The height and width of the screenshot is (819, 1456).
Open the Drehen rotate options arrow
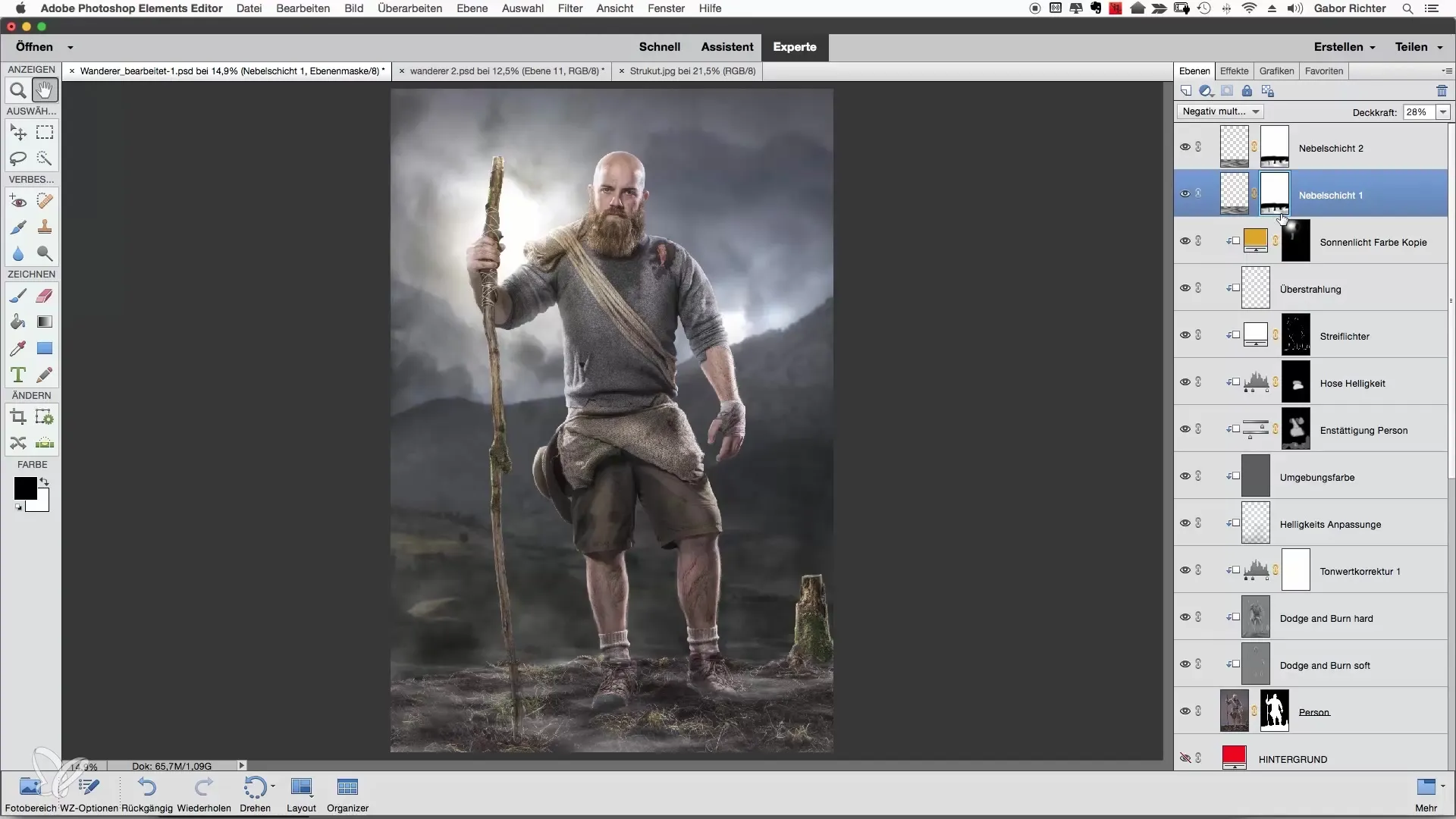coord(273,786)
